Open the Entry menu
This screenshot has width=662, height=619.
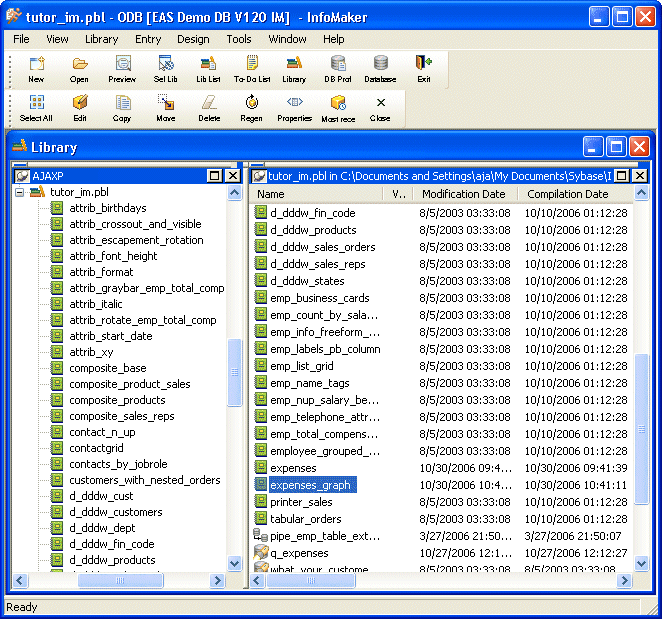click(x=148, y=39)
